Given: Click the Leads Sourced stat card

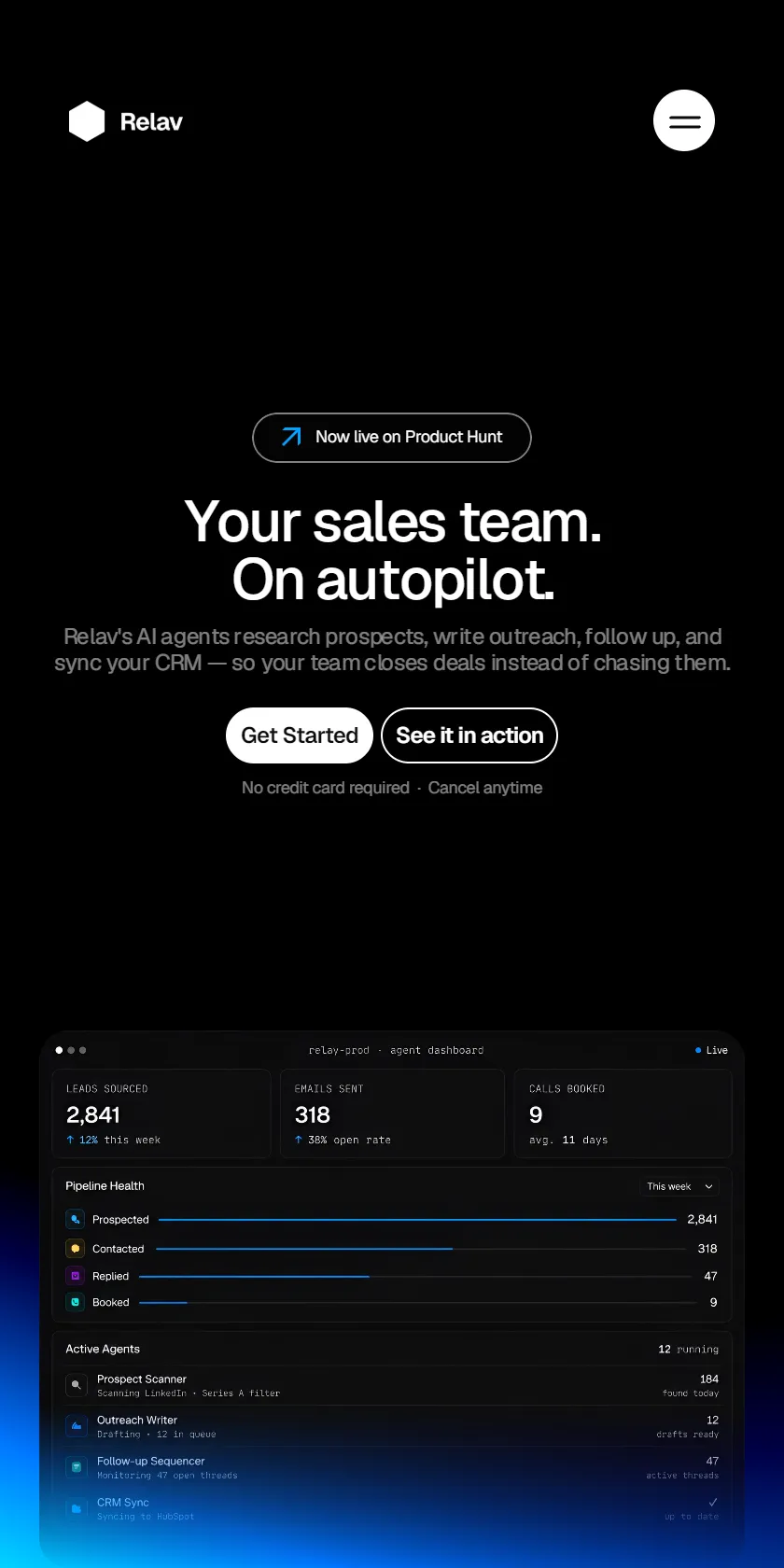Looking at the screenshot, I should pyautogui.click(x=161, y=1113).
